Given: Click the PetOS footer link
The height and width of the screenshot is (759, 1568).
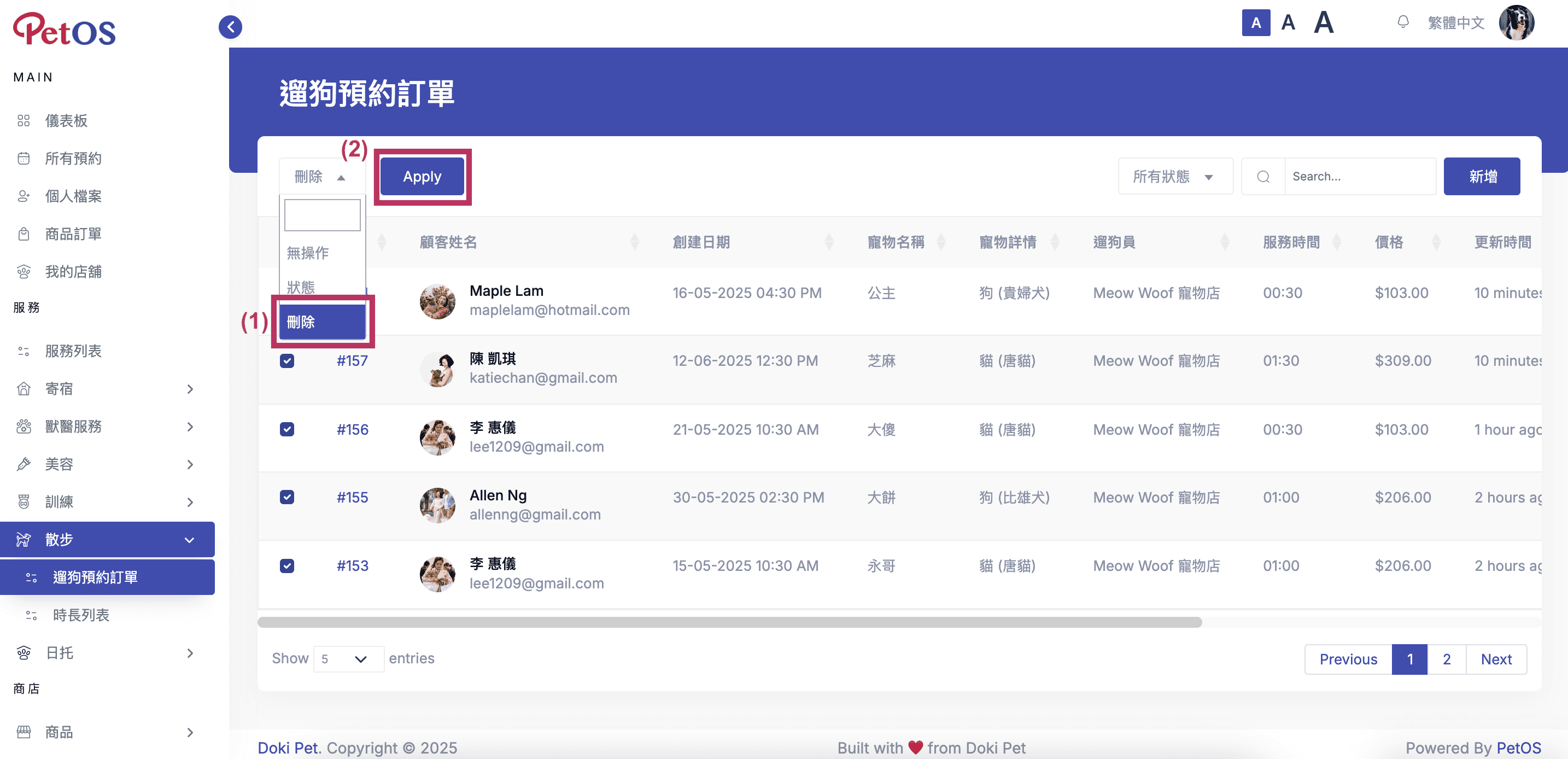Looking at the screenshot, I should tap(1519, 748).
